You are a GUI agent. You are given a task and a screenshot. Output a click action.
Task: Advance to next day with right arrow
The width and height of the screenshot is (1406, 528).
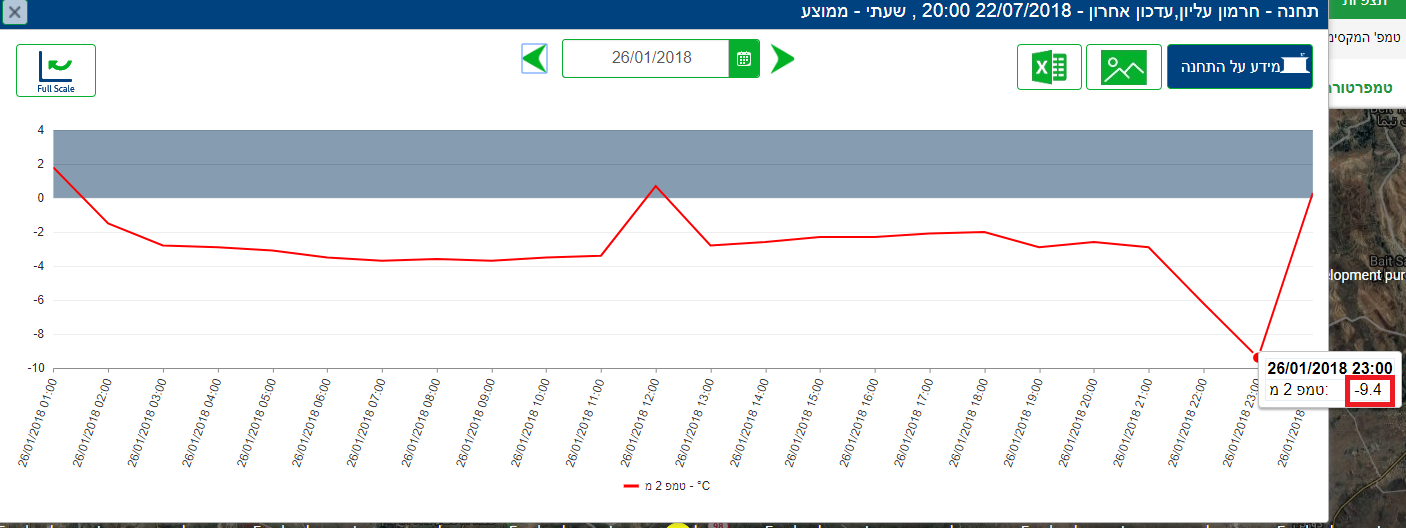pyautogui.click(x=782, y=59)
